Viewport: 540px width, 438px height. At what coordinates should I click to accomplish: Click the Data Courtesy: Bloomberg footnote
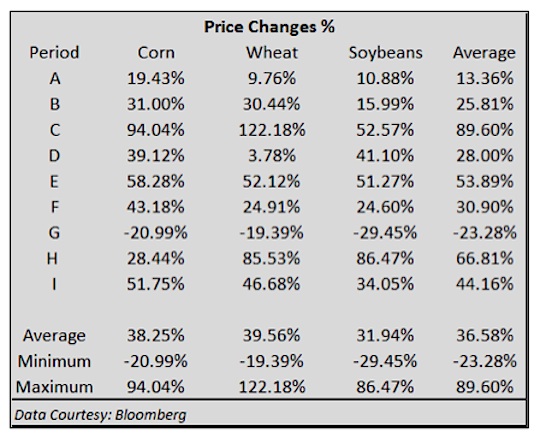pyautogui.click(x=100, y=415)
